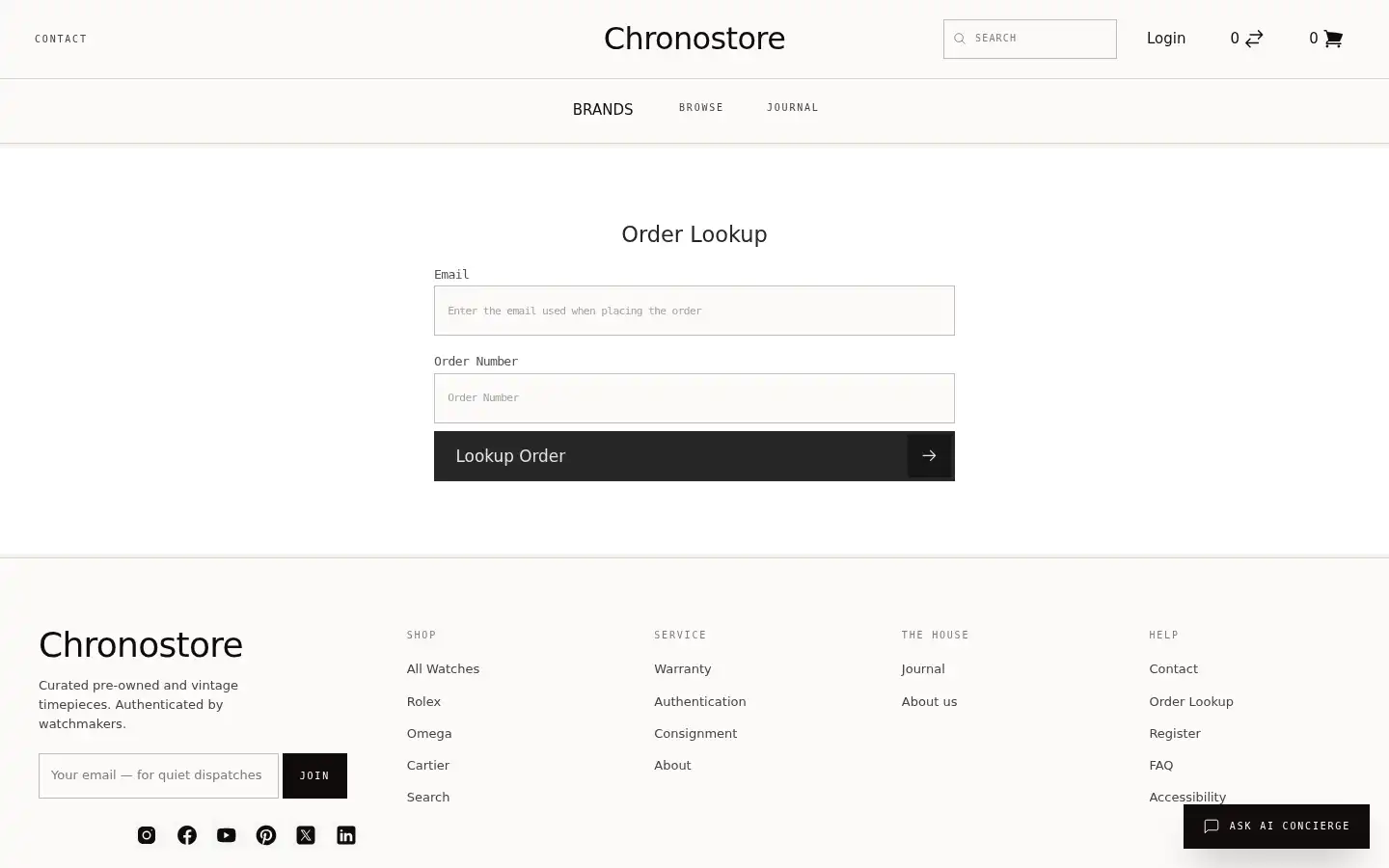Click the Join newsletter button
Image resolution: width=1389 pixels, height=868 pixels.
coord(314,775)
